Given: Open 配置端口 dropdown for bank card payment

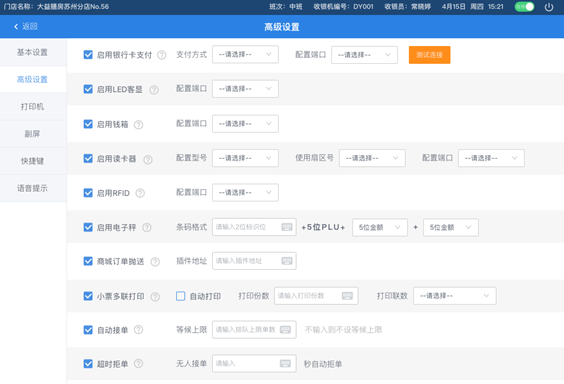Looking at the screenshot, I should point(364,55).
